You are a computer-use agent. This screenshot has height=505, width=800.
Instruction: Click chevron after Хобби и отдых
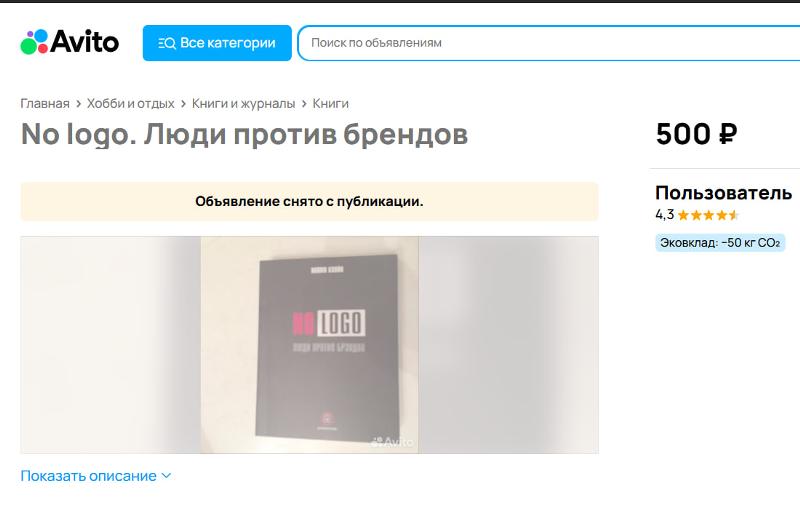(184, 104)
